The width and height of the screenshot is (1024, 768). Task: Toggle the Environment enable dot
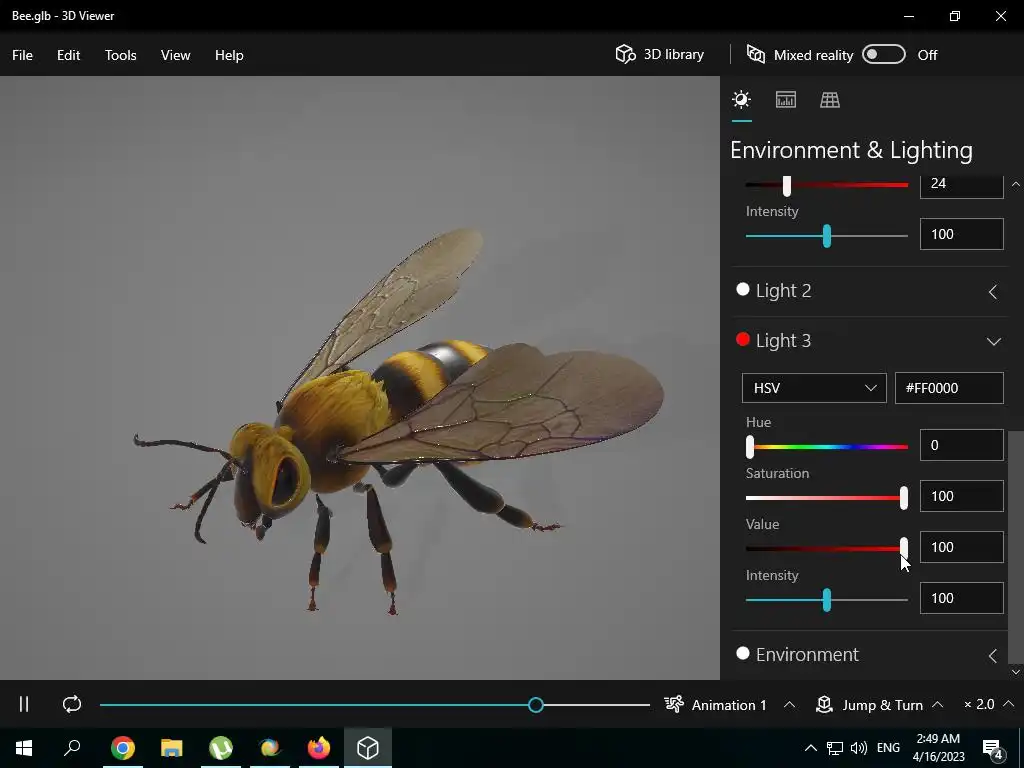click(x=743, y=654)
